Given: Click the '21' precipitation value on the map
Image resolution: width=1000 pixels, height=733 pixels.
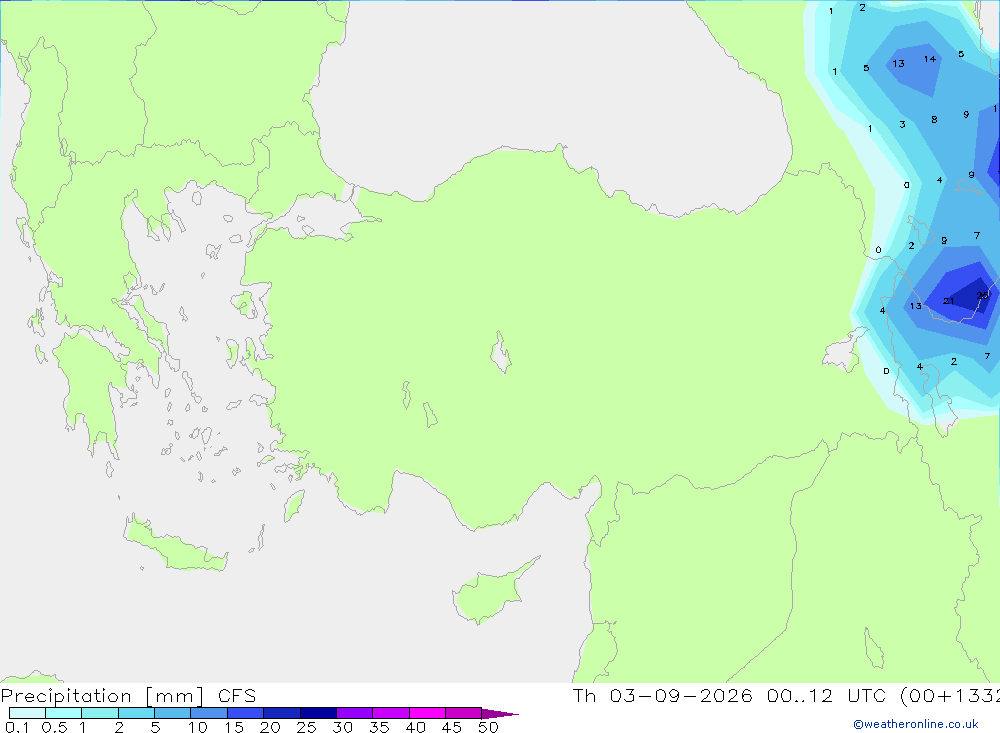Looking at the screenshot, I should pyautogui.click(x=948, y=301).
